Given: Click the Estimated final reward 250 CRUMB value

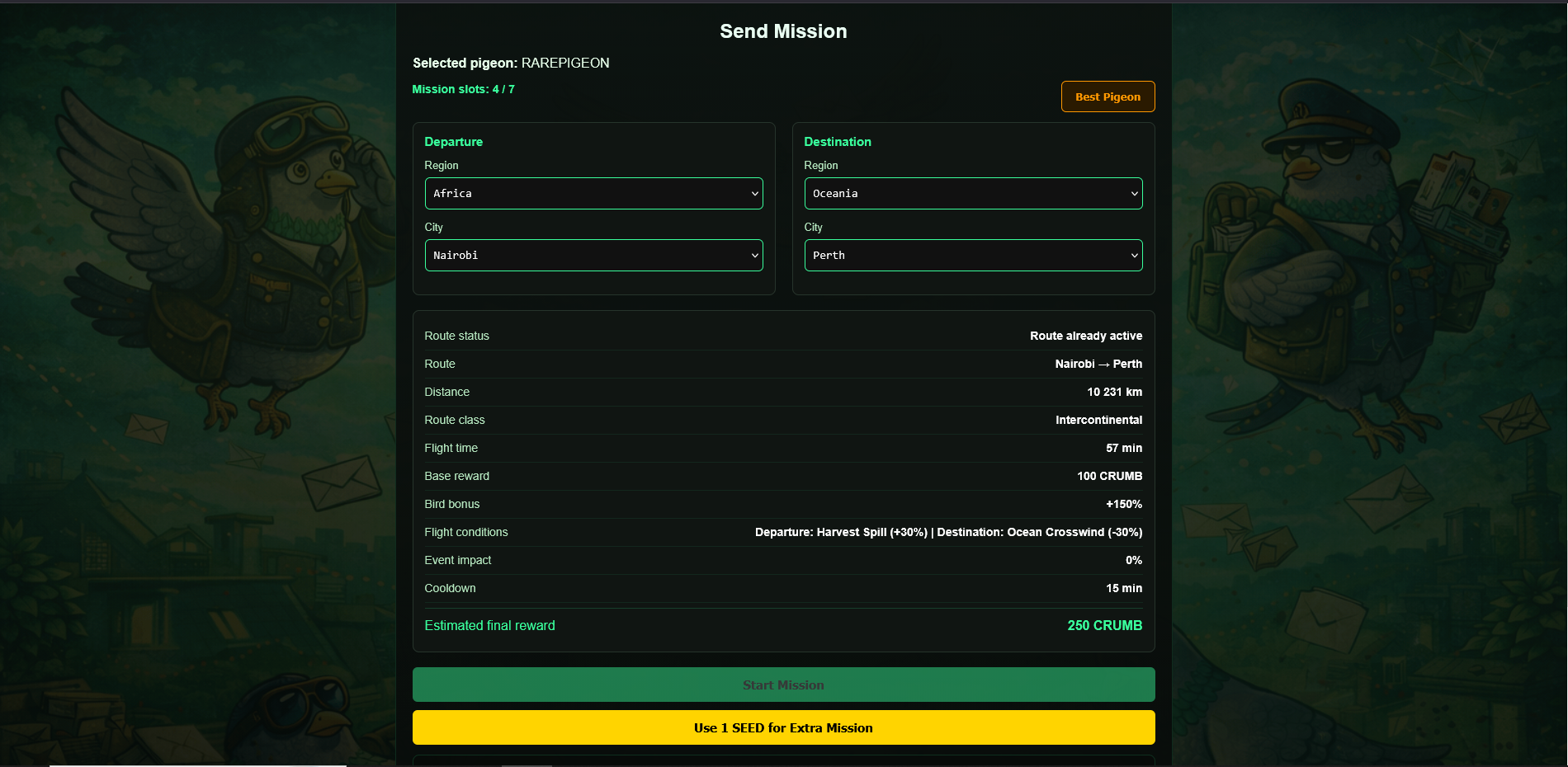Looking at the screenshot, I should click(1104, 625).
